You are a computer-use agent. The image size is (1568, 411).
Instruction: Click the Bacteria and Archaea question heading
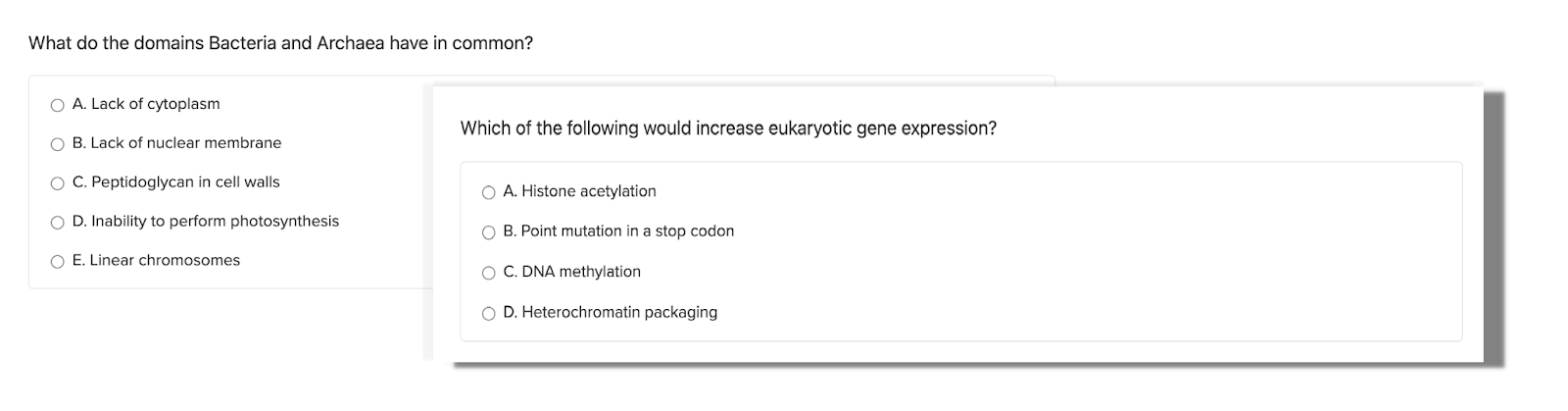pyautogui.click(x=280, y=43)
